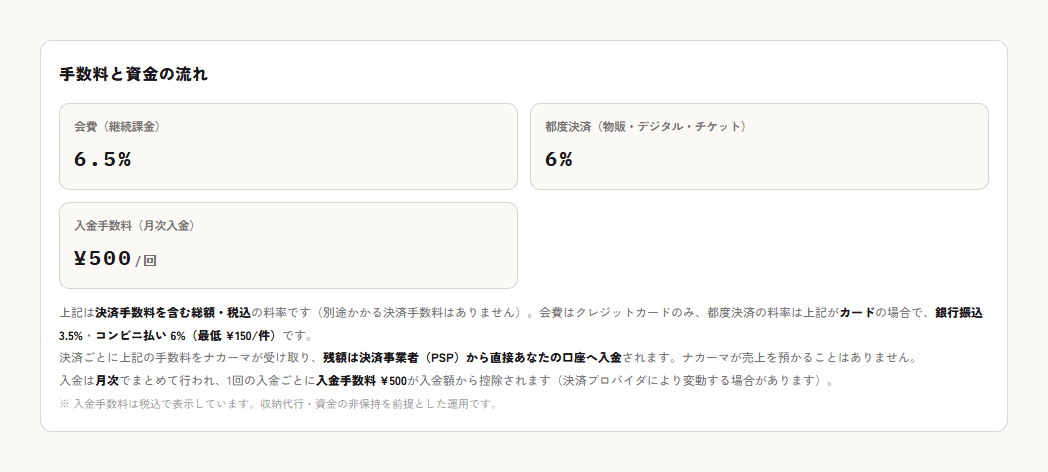The width and height of the screenshot is (1048, 472).
Task: Click the 手数料と資金の流れ heading
Action: tap(134, 74)
